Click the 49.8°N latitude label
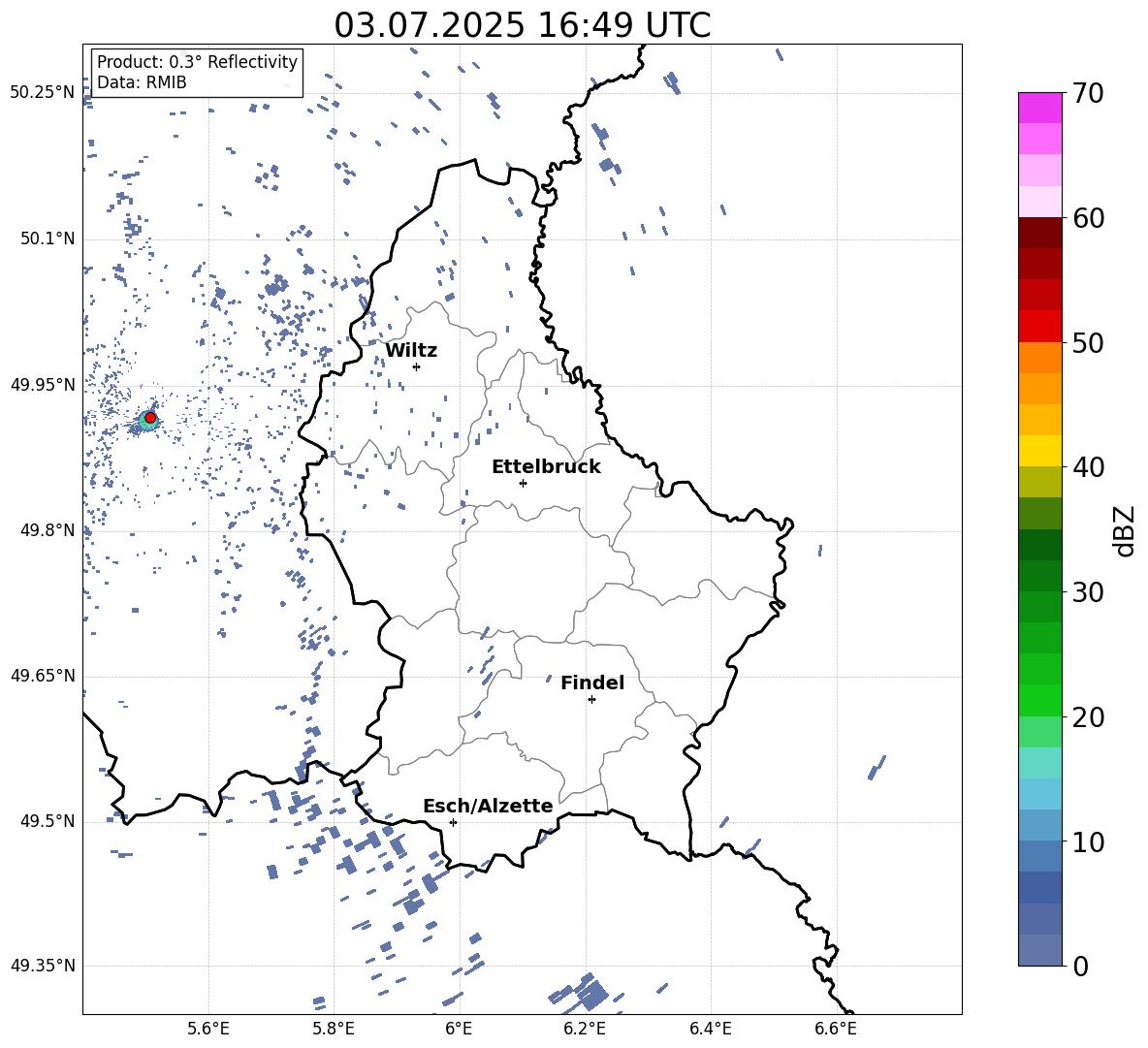Screen dimensions: 1148x1048 [48, 530]
